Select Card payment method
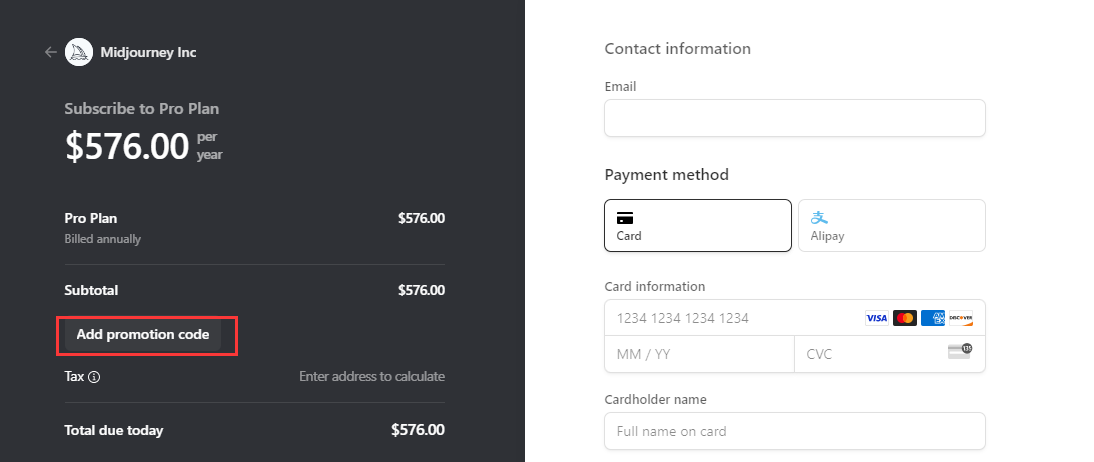The width and height of the screenshot is (1094, 462). click(x=698, y=225)
